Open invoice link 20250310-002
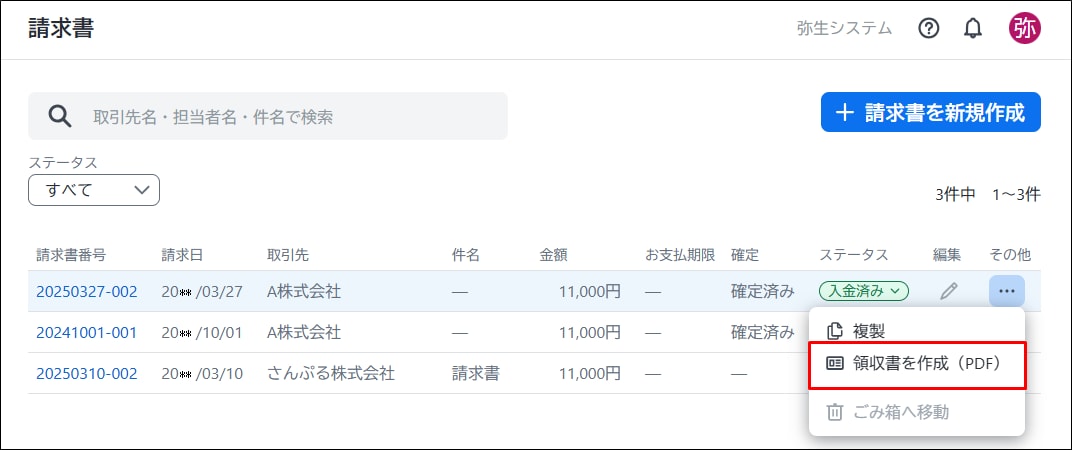This screenshot has height=450, width=1072. pos(86,374)
